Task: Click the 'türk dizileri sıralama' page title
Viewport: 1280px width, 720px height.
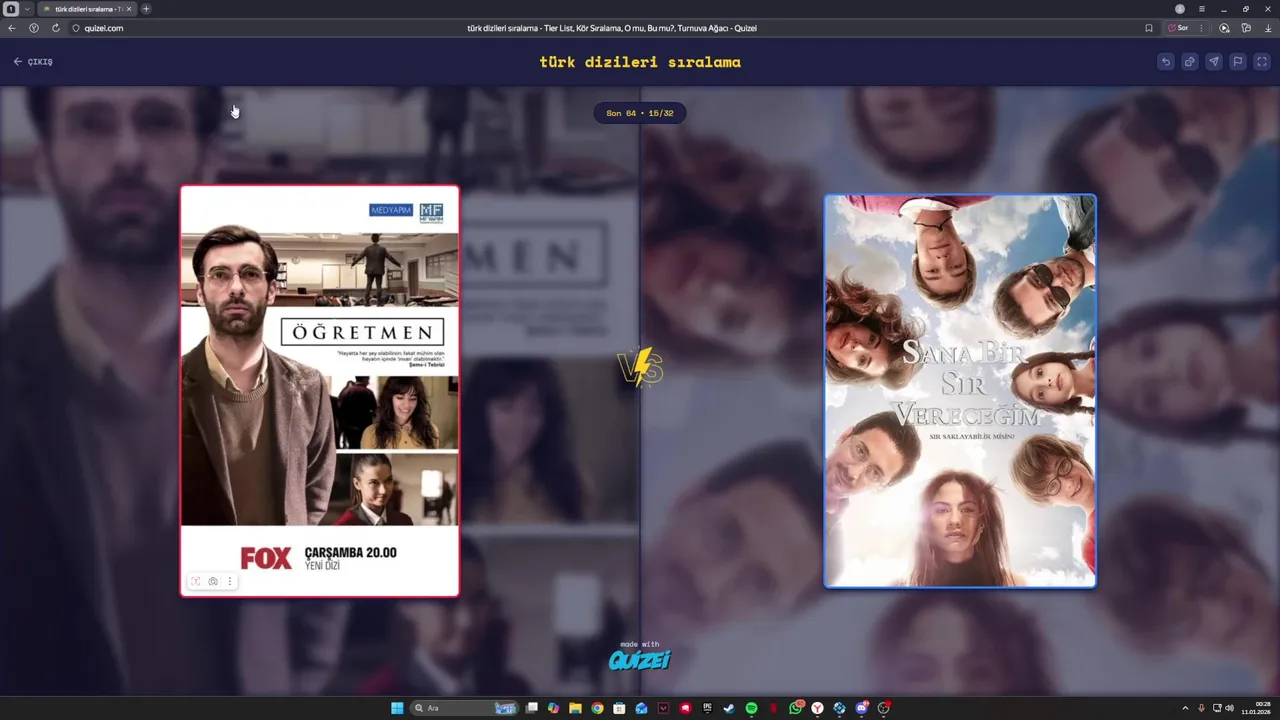Action: pyautogui.click(x=640, y=62)
